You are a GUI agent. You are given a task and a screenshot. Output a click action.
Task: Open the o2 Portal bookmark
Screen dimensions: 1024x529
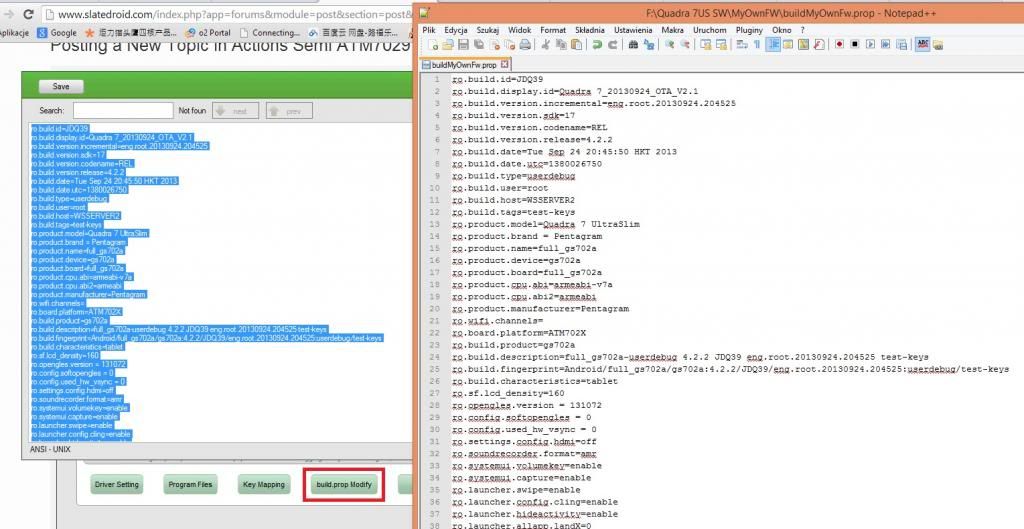pyautogui.click(x=208, y=32)
